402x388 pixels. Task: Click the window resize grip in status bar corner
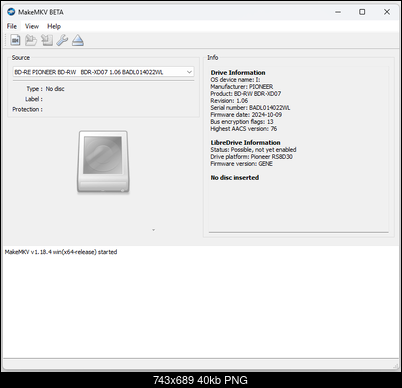[x=396, y=366]
